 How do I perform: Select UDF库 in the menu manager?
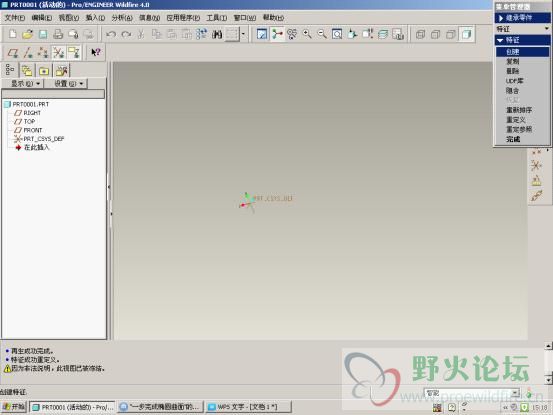pos(515,81)
